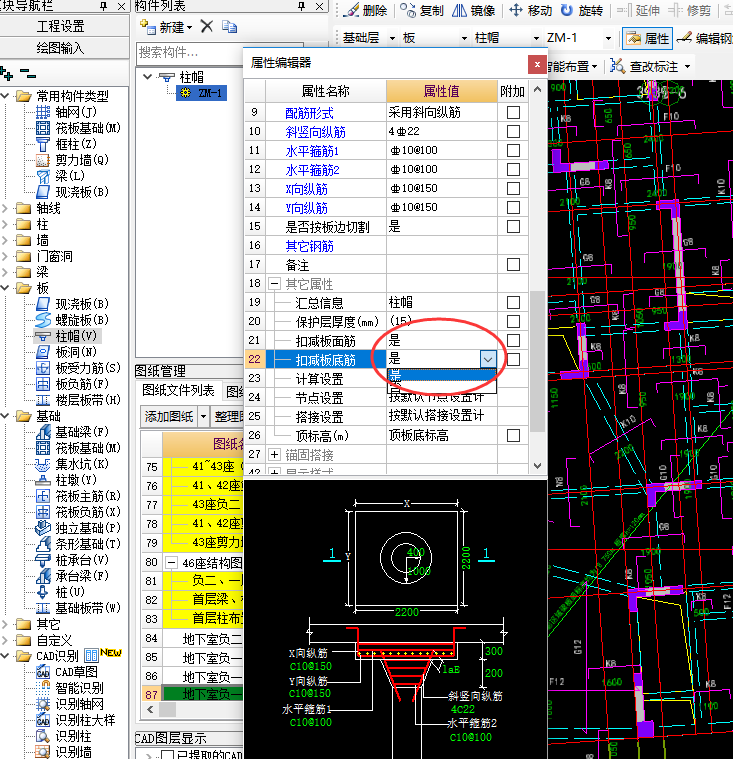733x759 pixels.
Task: Close the 属性编辑器 dialog
Action: coord(537,64)
